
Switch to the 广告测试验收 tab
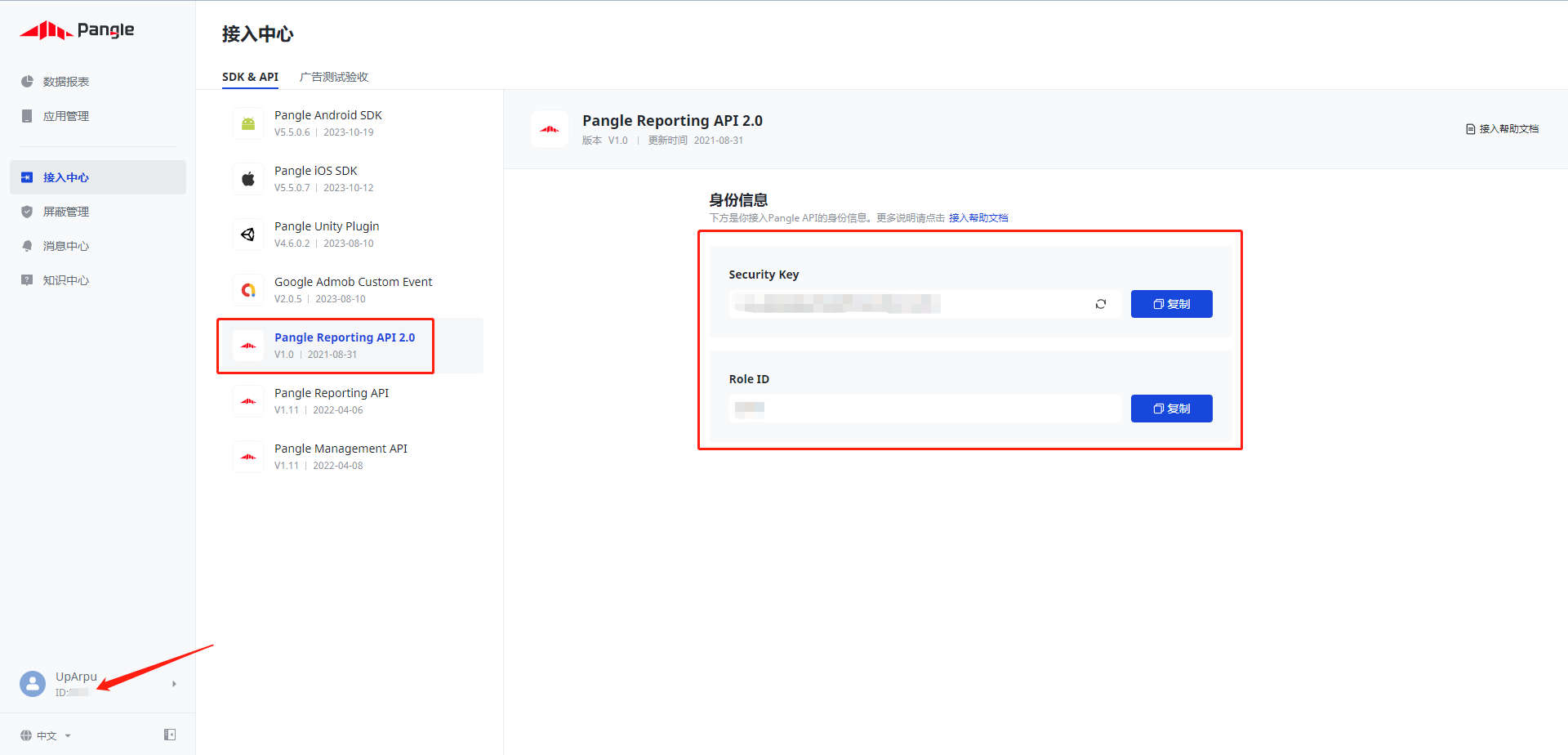(x=333, y=77)
